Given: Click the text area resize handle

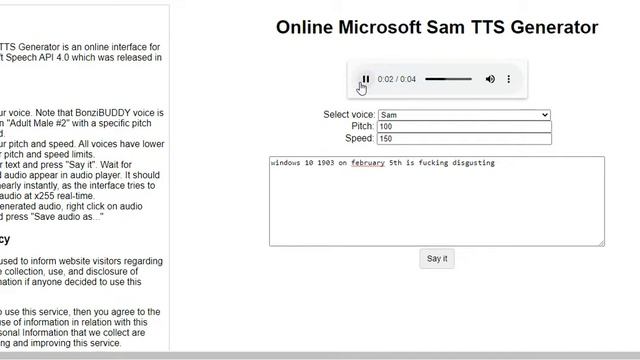Looking at the screenshot, I should 602,243.
